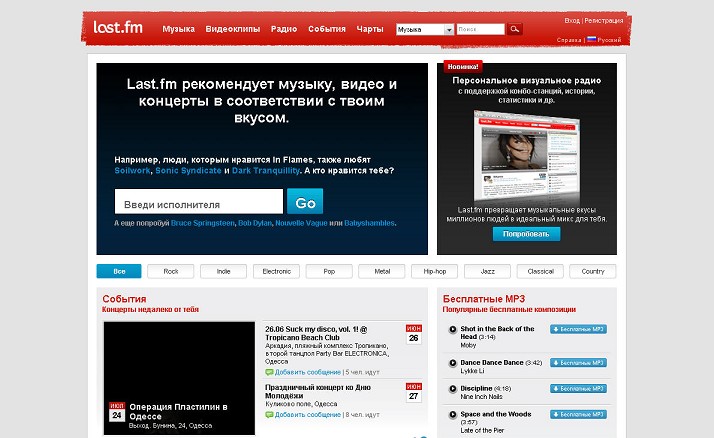
Task: Click the Бесплатные MP3 section heading
Action: pyautogui.click(x=484, y=299)
